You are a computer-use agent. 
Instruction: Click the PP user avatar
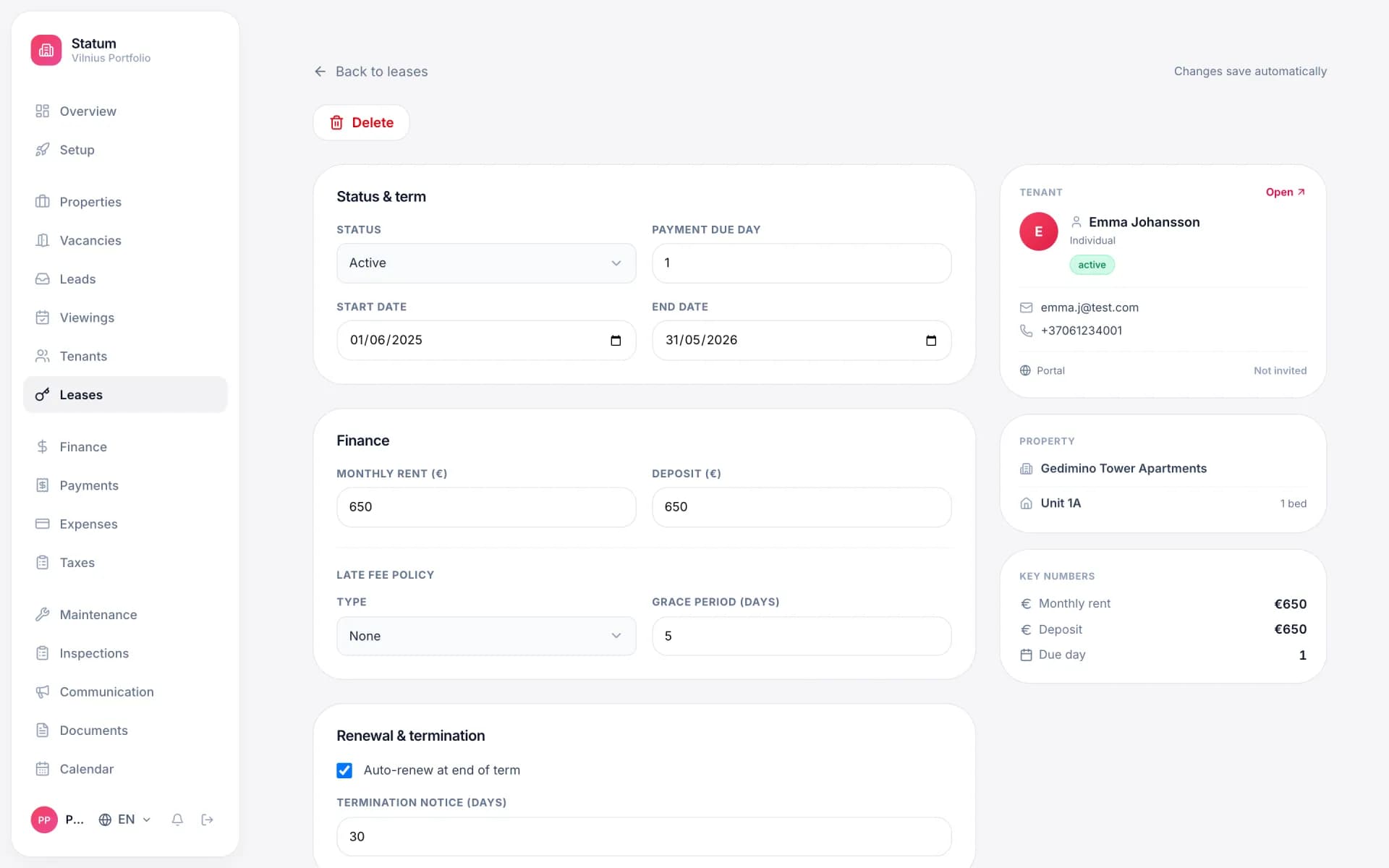point(44,820)
